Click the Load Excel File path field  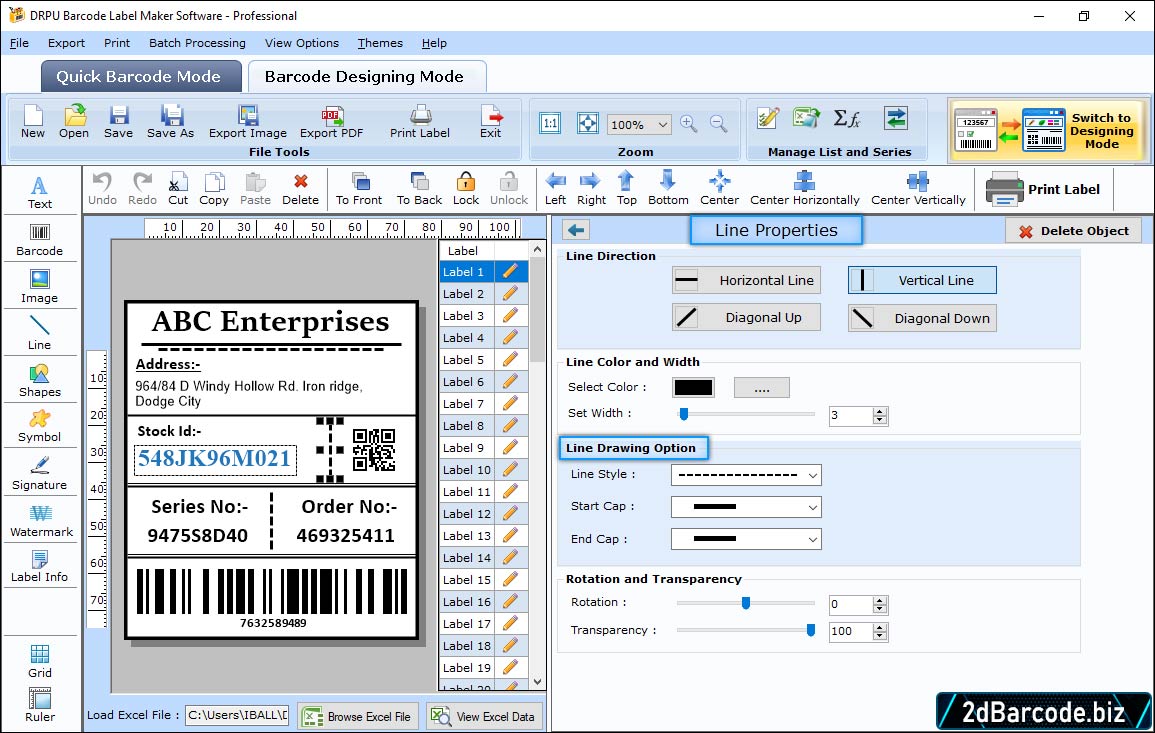point(236,715)
